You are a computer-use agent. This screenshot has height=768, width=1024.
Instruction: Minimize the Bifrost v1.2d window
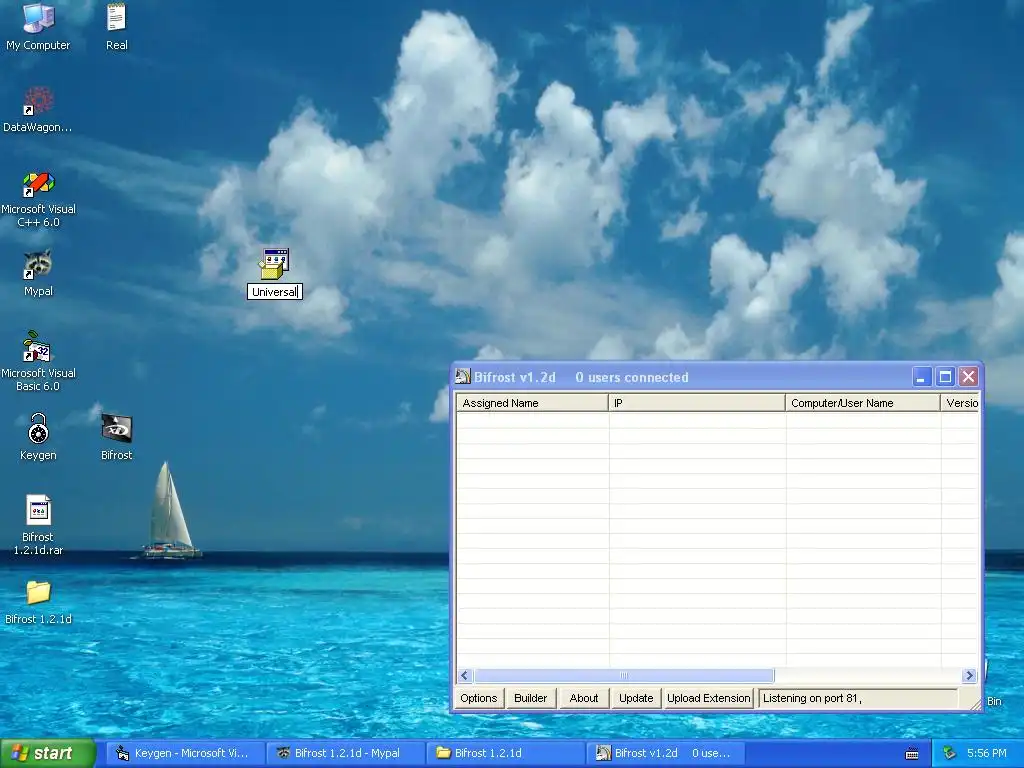[x=921, y=377]
